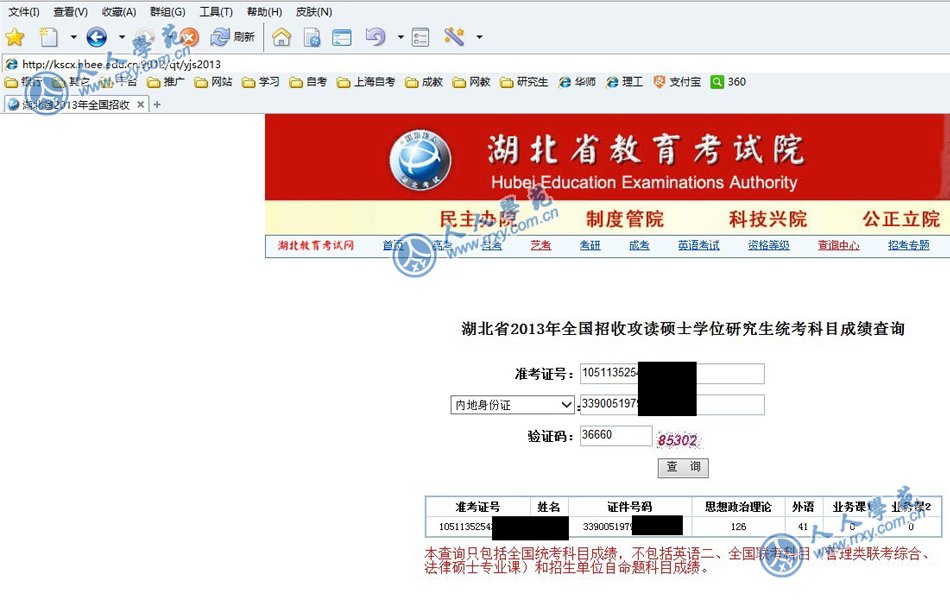Open the dropdown arrow beside new page icon

click(x=73, y=38)
